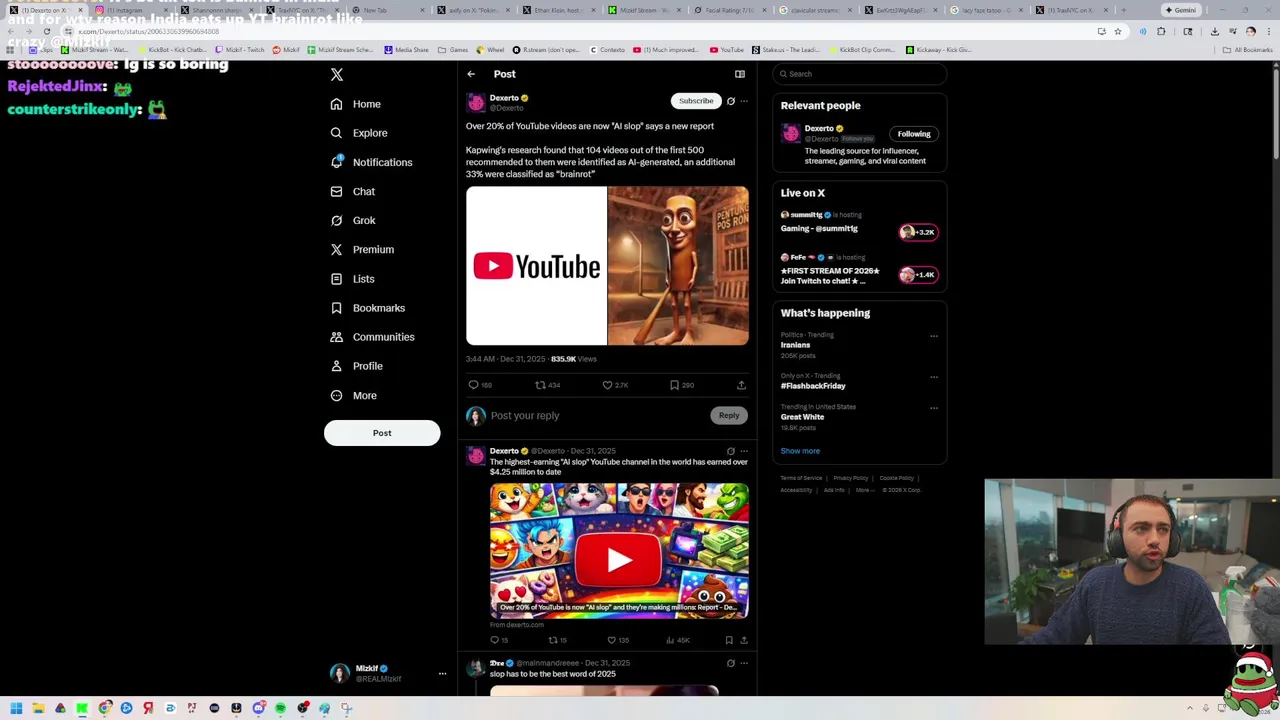Click Show more under What's happening
The height and width of the screenshot is (720, 1280).
pos(800,451)
